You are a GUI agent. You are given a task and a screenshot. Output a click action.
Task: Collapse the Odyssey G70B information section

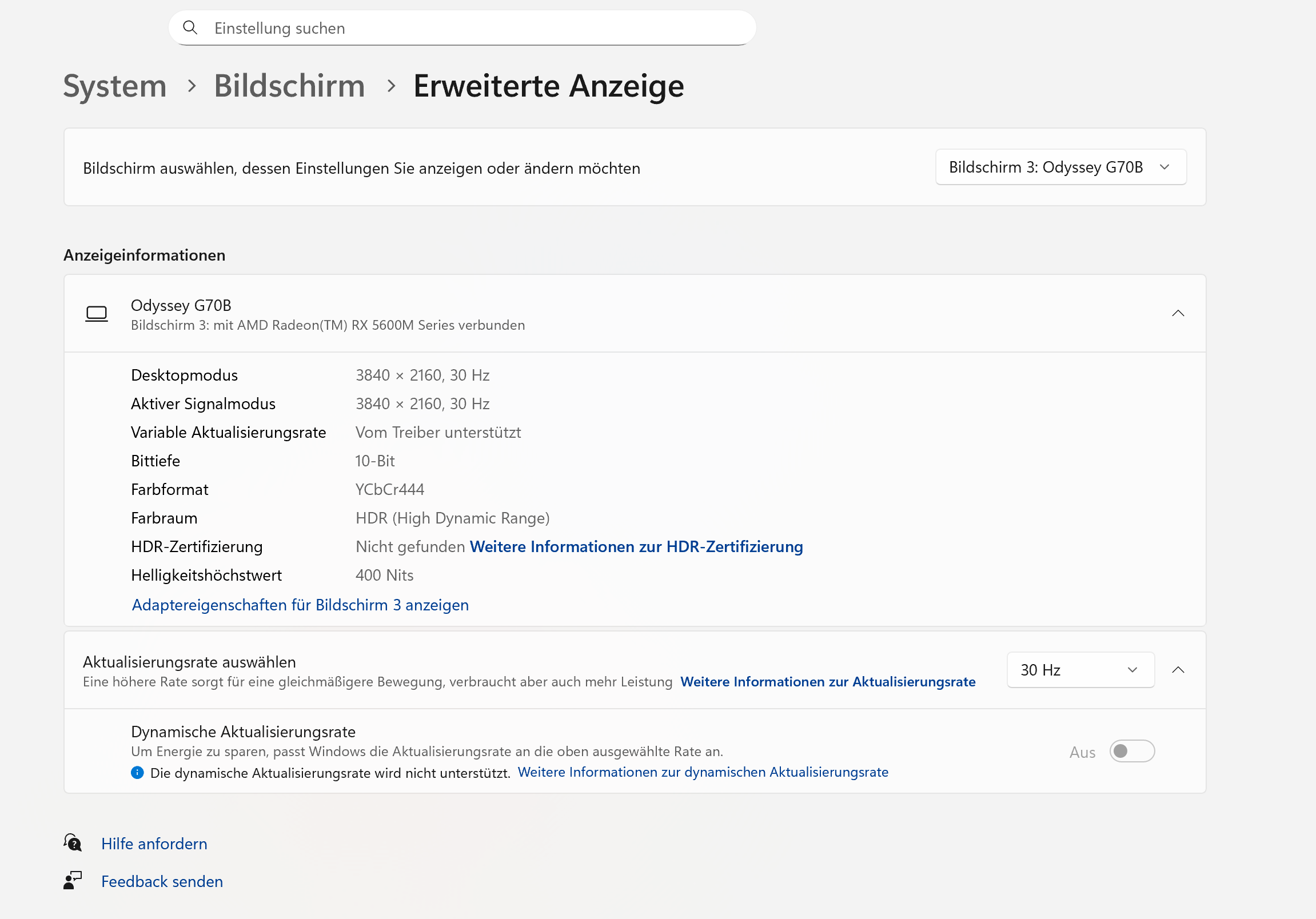[1178, 313]
